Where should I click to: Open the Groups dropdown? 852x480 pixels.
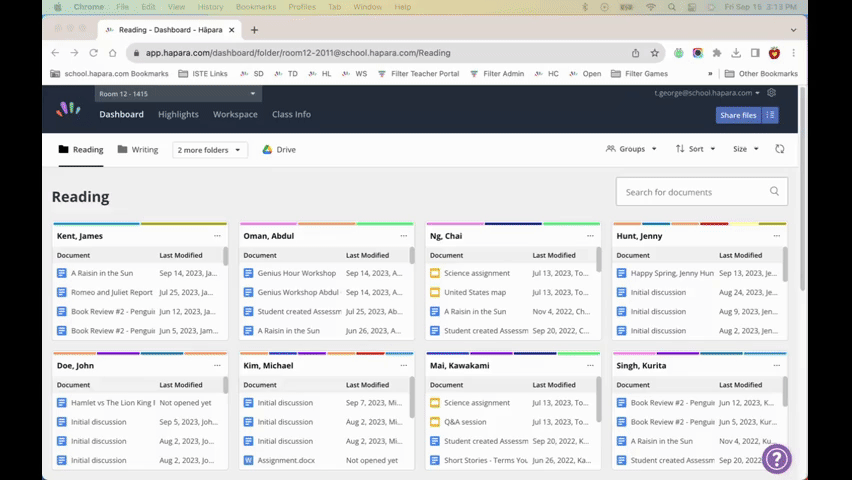pyautogui.click(x=631, y=149)
